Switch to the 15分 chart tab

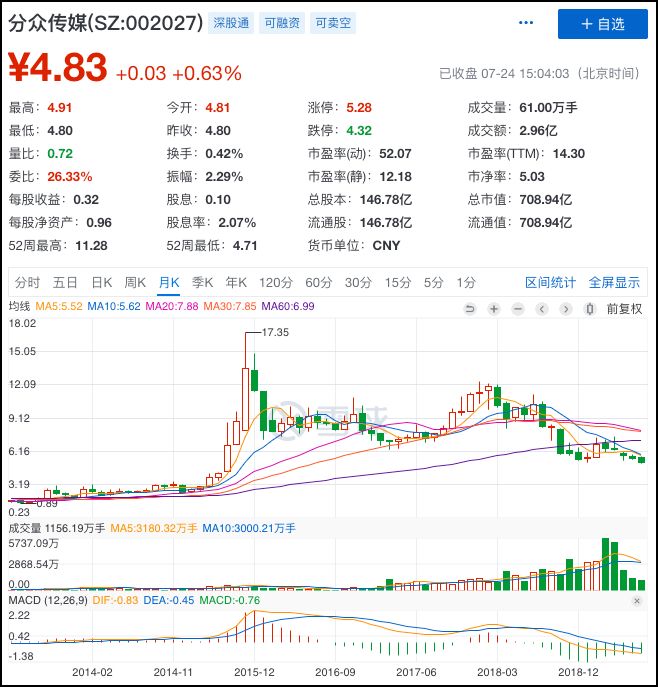click(398, 283)
